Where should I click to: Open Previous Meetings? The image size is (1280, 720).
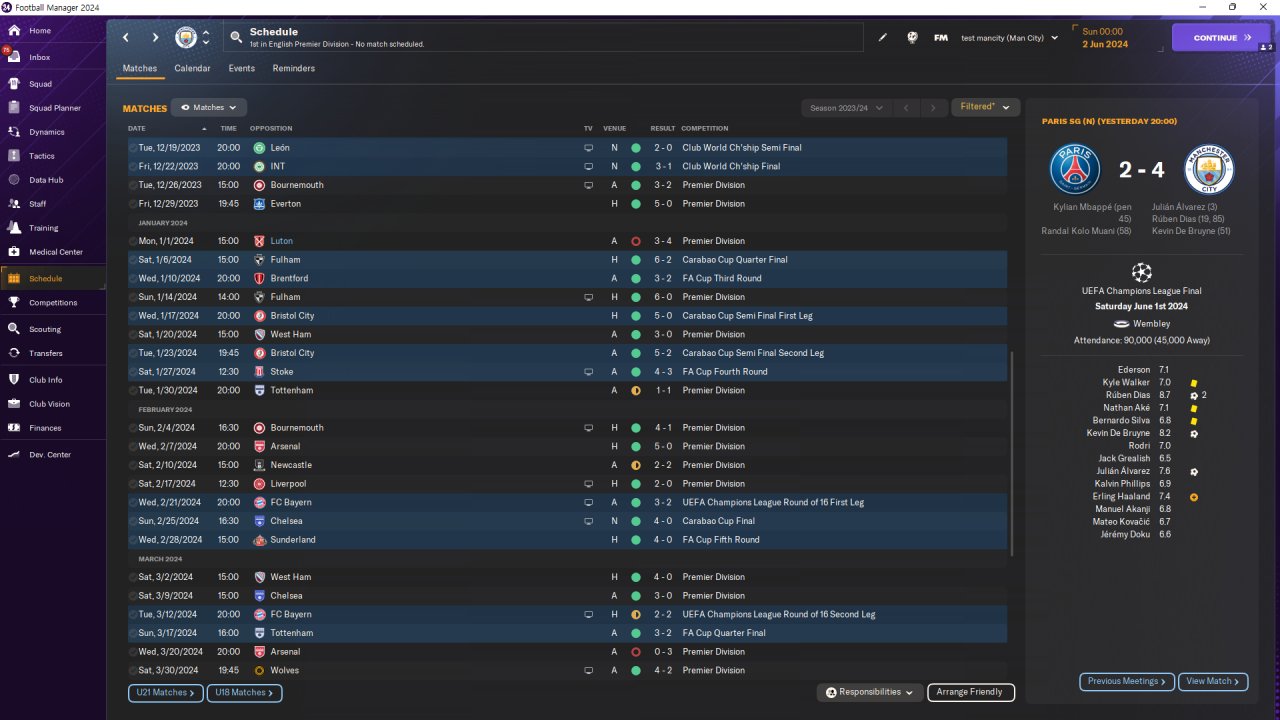click(1127, 681)
